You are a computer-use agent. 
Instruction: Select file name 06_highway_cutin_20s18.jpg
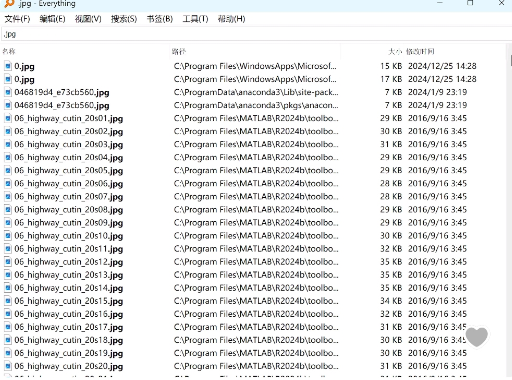click(x=69, y=340)
